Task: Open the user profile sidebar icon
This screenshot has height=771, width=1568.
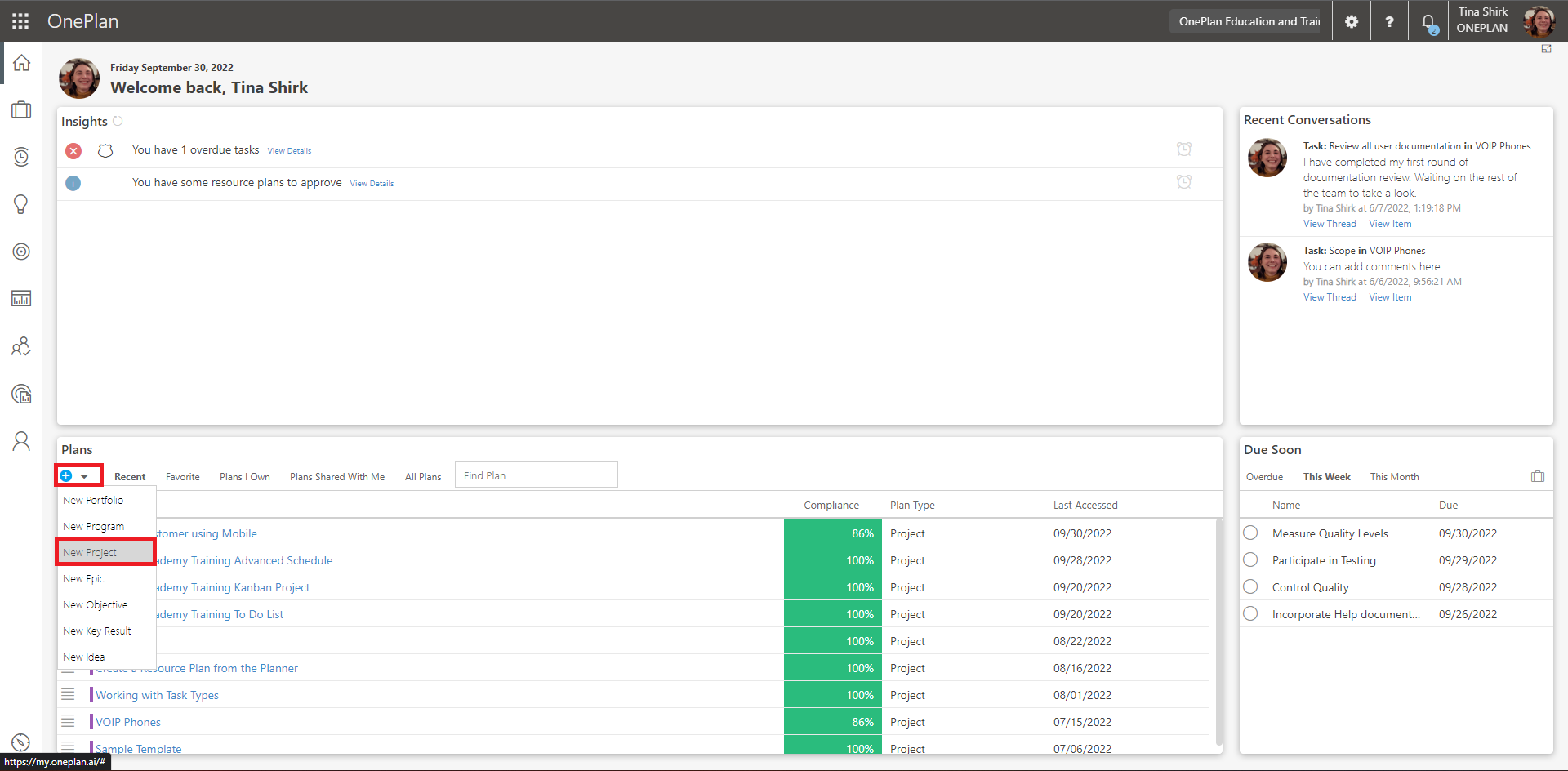Action: coord(21,441)
